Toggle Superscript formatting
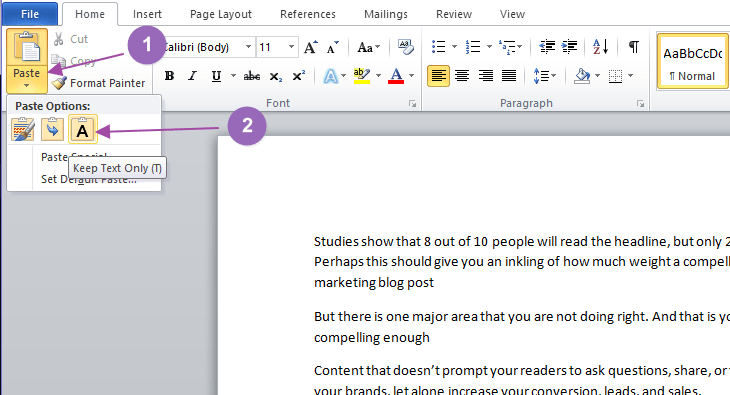 pyautogui.click(x=298, y=76)
